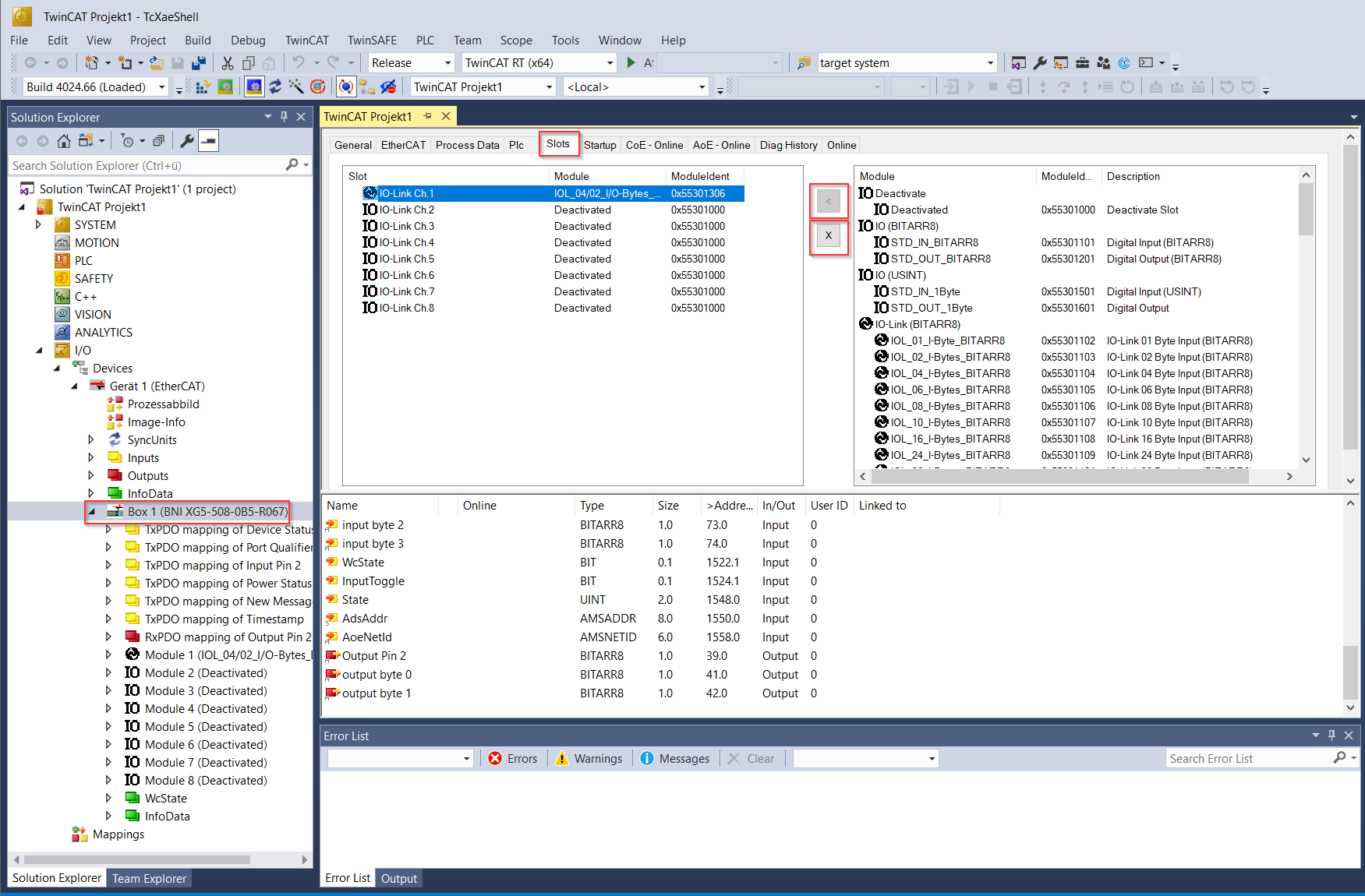
Task: Toggle the Messages filter in Error List
Action: click(x=675, y=759)
